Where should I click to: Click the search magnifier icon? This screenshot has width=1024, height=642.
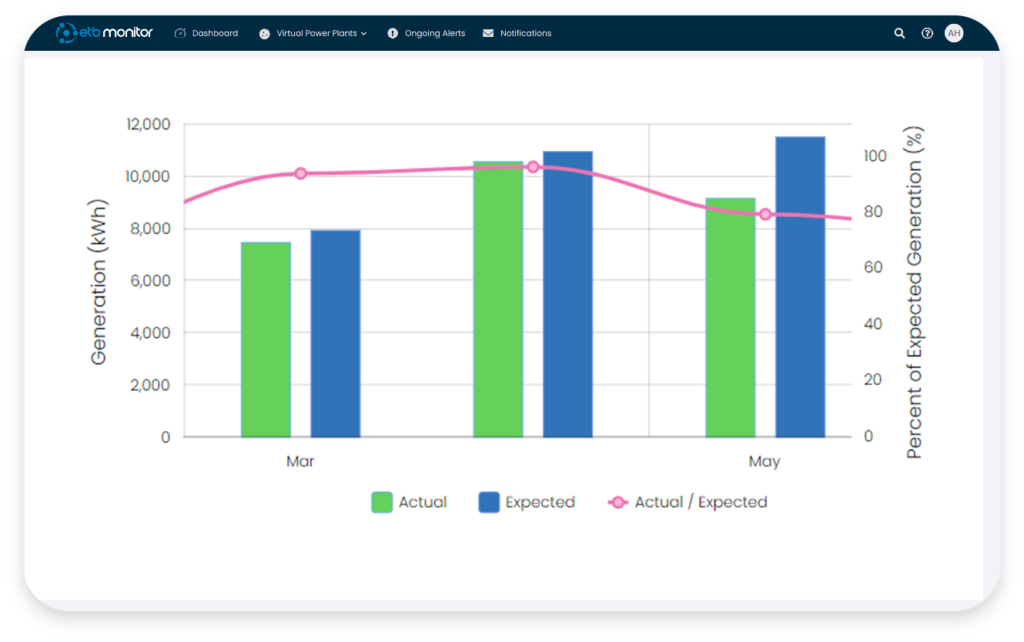click(899, 33)
